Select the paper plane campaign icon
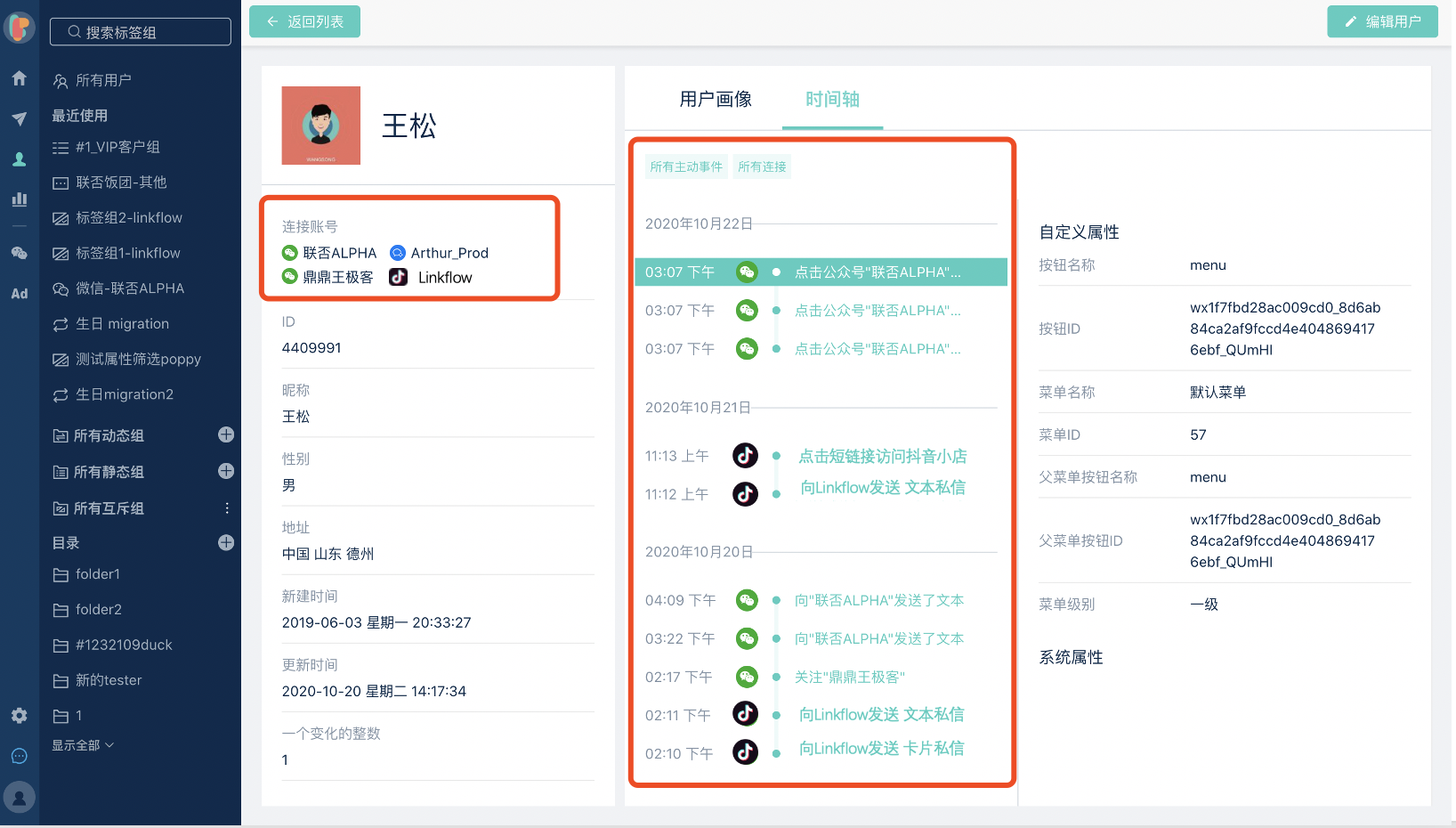The image size is (1456, 828). click(19, 118)
